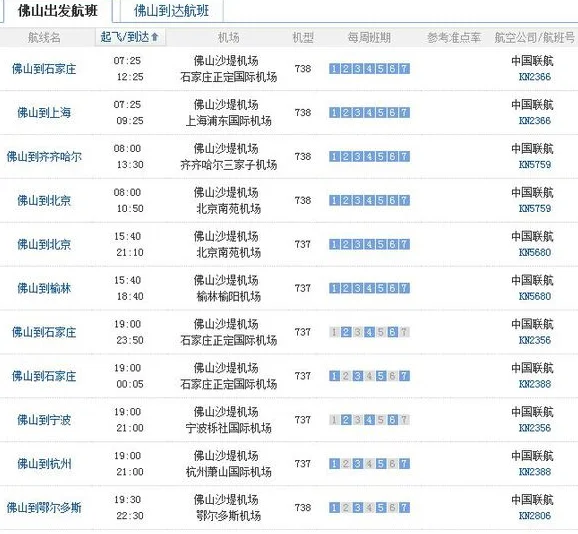
Task: Select 杭州萧山国际机场 airport text
Action: pos(229,472)
